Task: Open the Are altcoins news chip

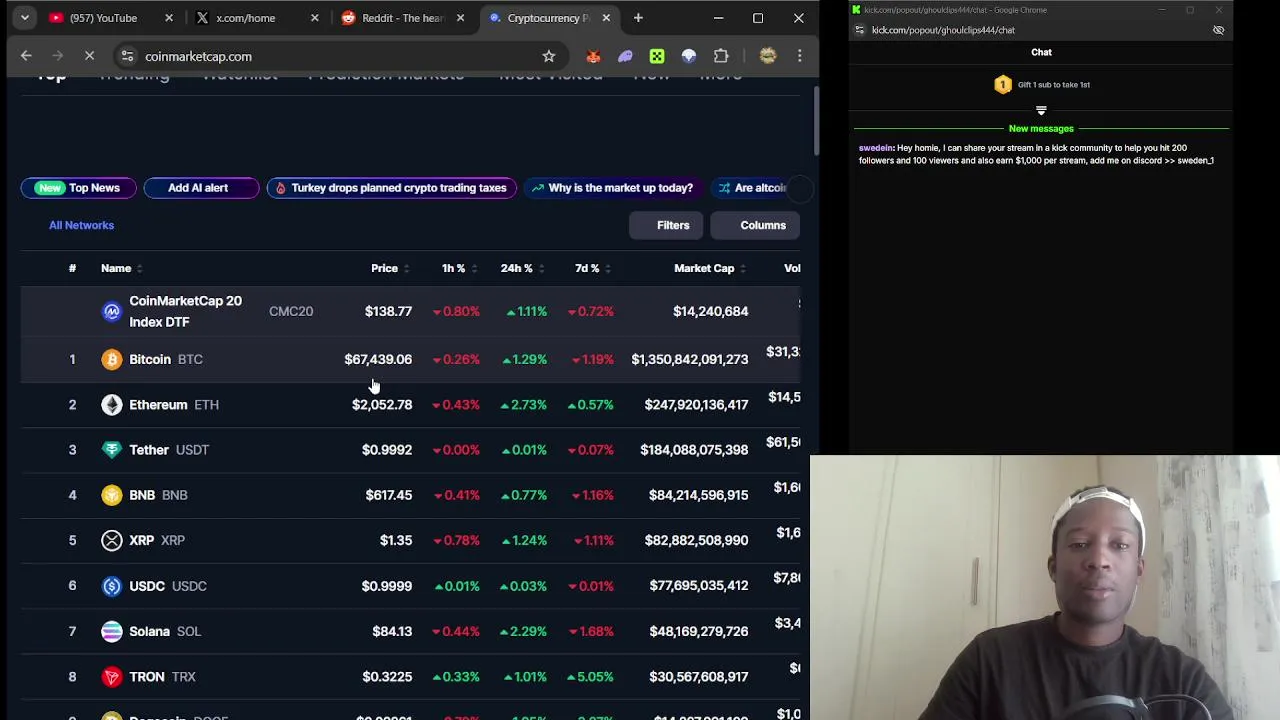Action: click(754, 188)
